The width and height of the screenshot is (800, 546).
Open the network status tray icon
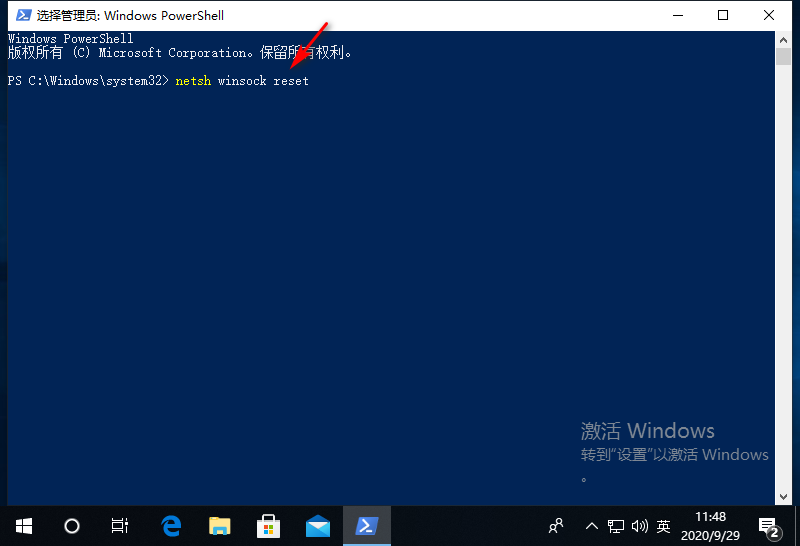pyautogui.click(x=616, y=525)
